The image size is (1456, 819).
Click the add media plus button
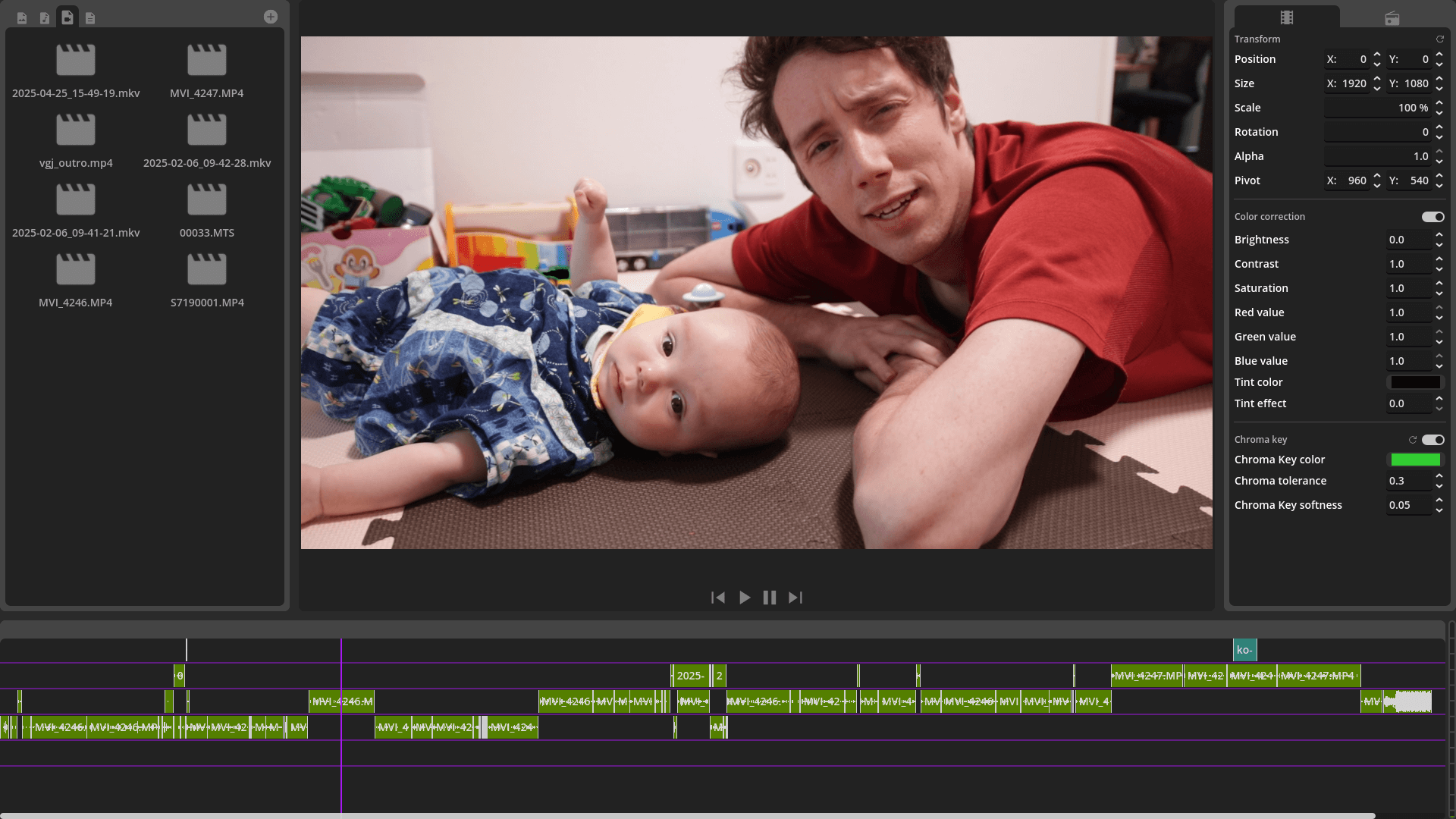coord(271,17)
